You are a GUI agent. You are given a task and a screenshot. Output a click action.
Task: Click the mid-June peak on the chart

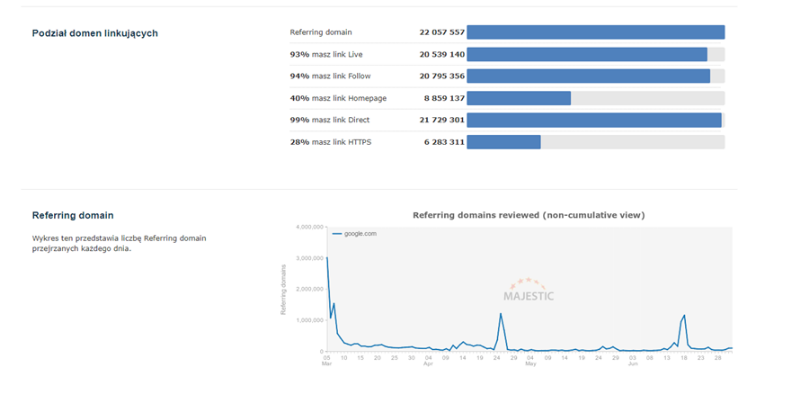click(x=684, y=316)
